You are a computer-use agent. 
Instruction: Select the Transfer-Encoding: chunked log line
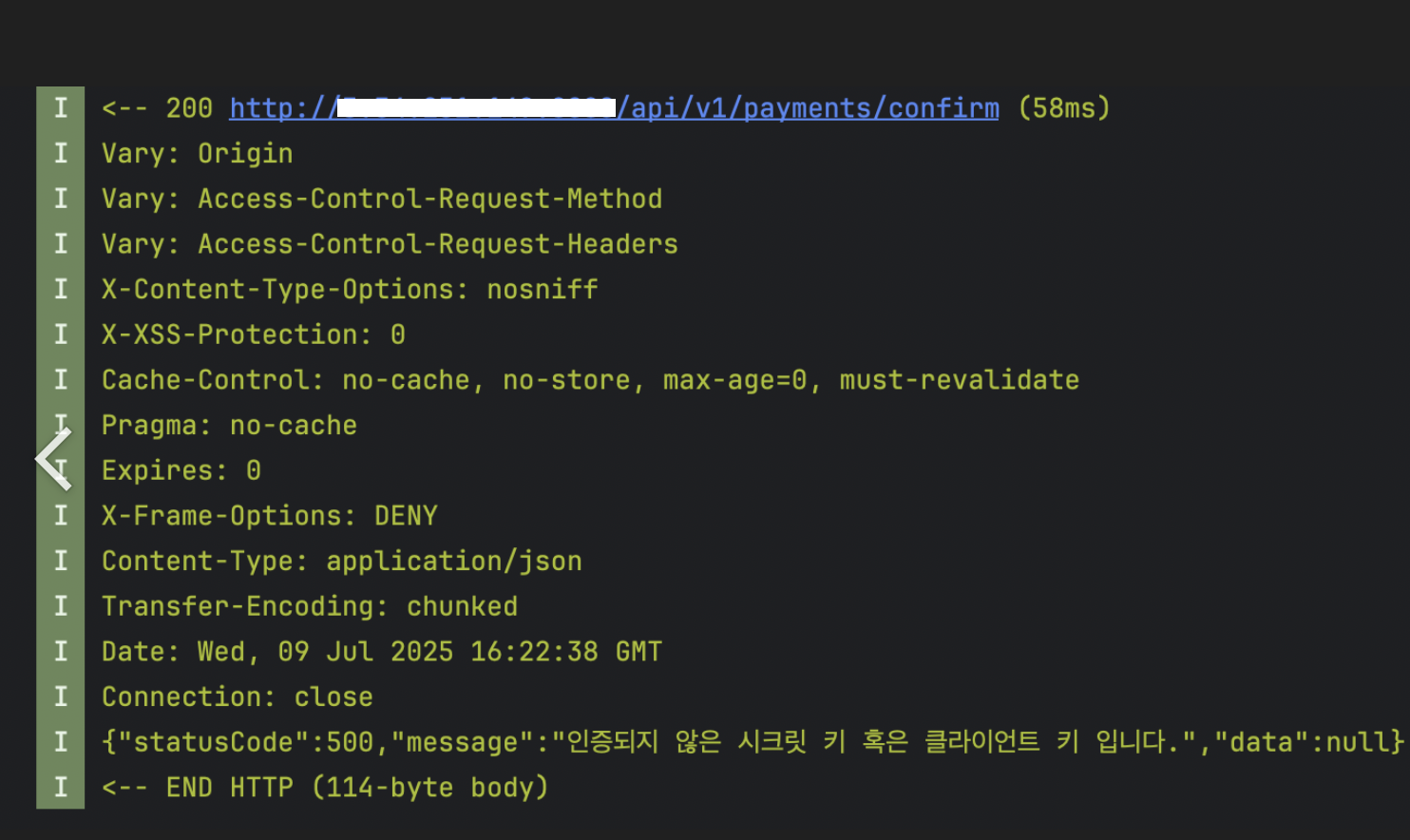click(310, 606)
